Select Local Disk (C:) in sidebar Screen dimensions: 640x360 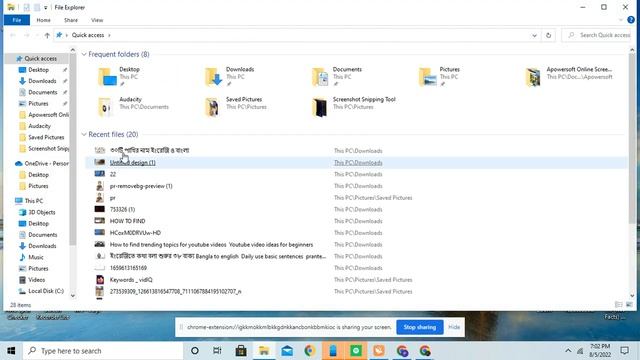point(42,291)
